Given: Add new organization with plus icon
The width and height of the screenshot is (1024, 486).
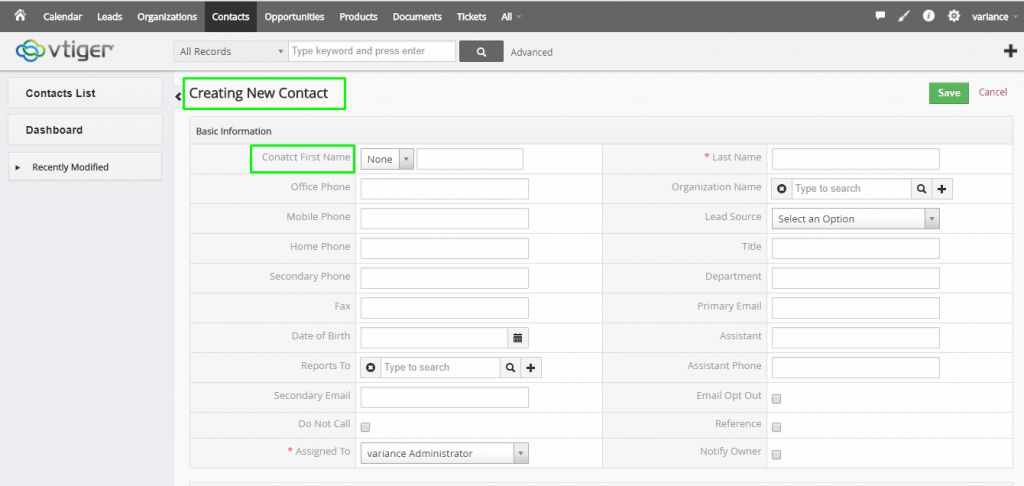Looking at the screenshot, I should click(x=942, y=189).
